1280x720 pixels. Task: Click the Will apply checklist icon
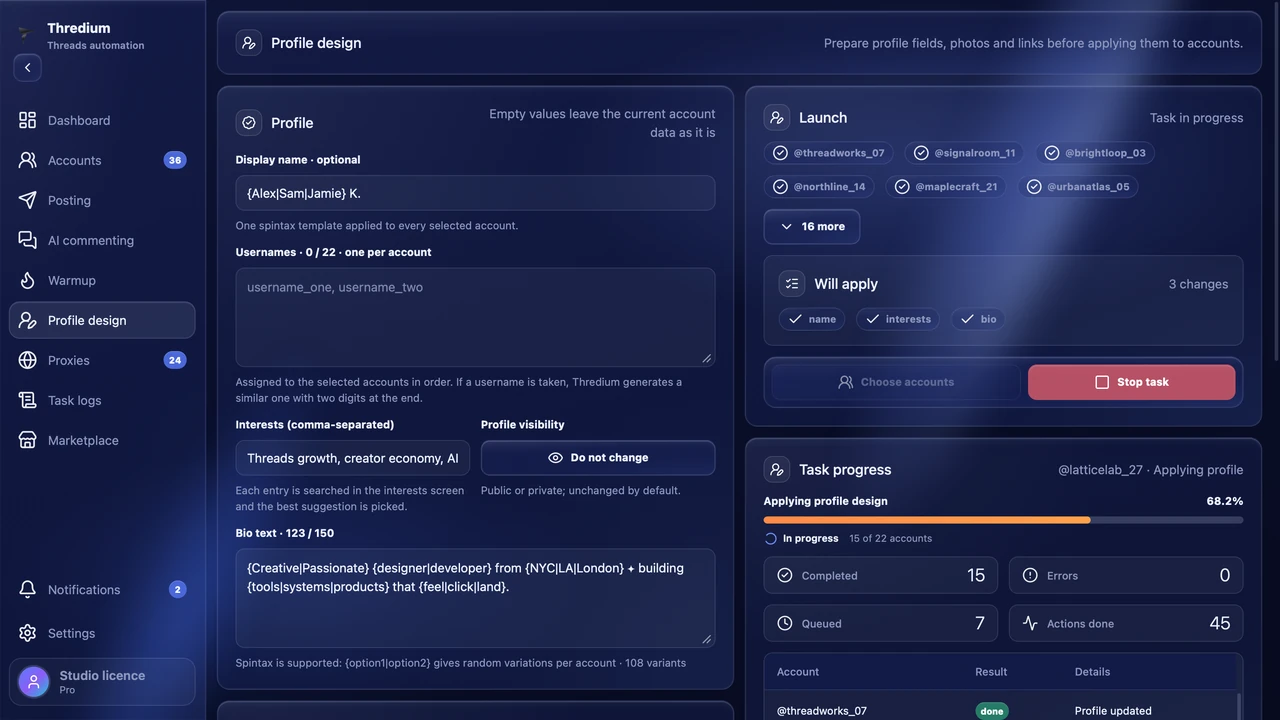(792, 284)
